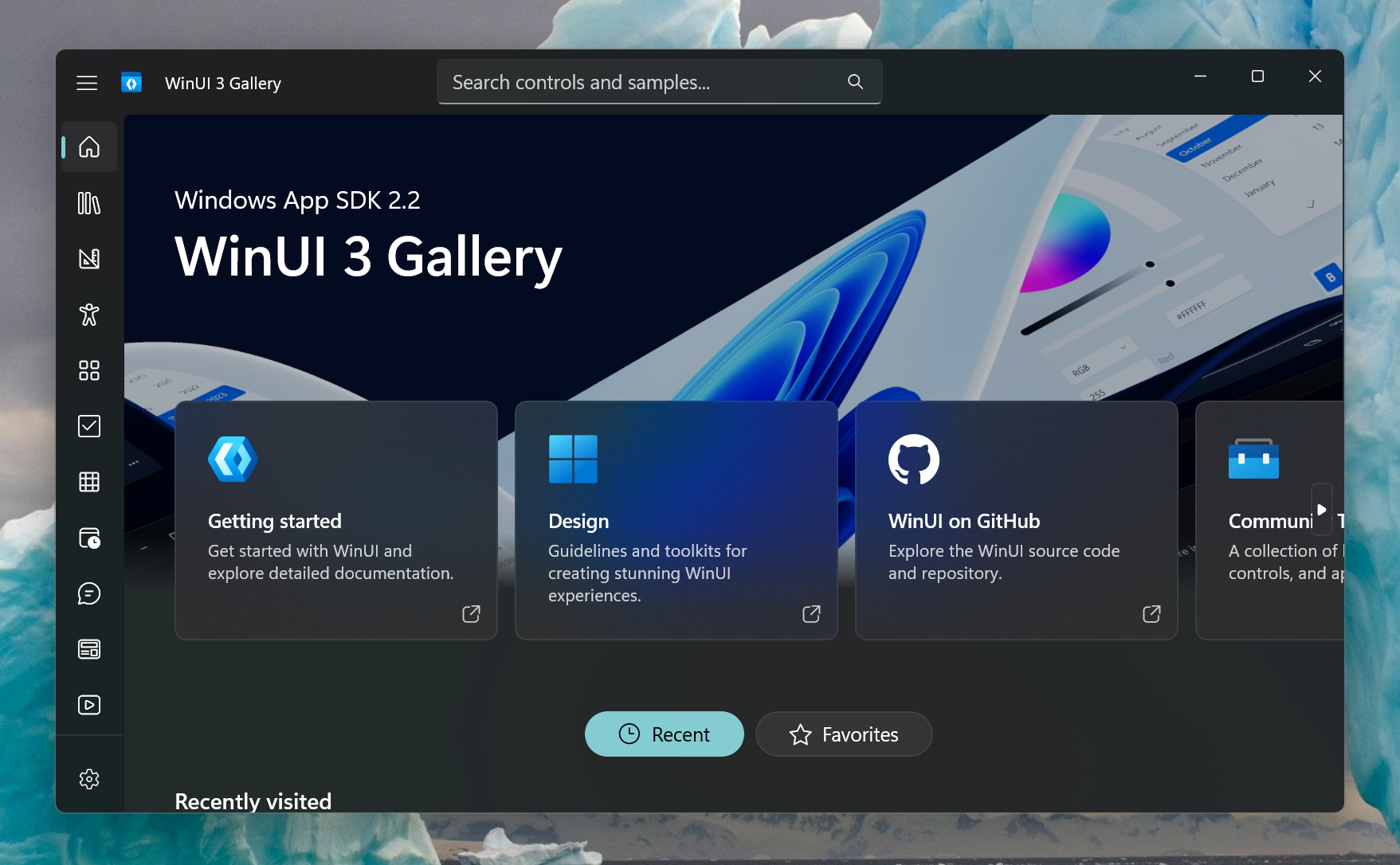Image resolution: width=1400 pixels, height=865 pixels.
Task: Click the GitHub octocat icon
Action: [x=914, y=459]
